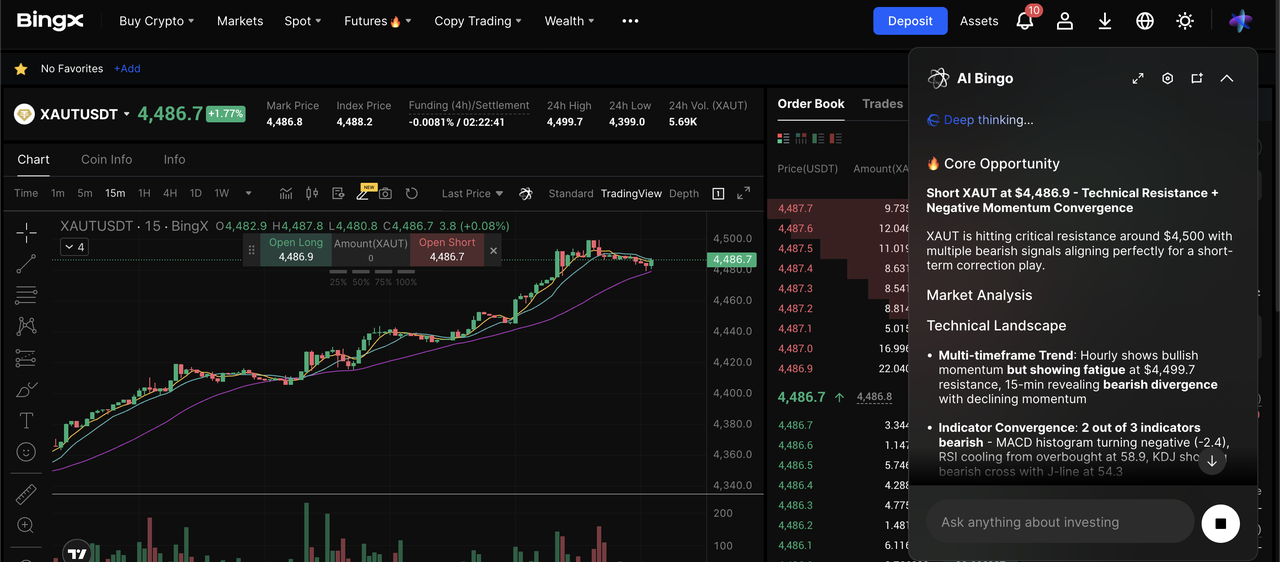Open notifications bell with 10 badge
This screenshot has width=1280, height=562.
pos(1025,21)
